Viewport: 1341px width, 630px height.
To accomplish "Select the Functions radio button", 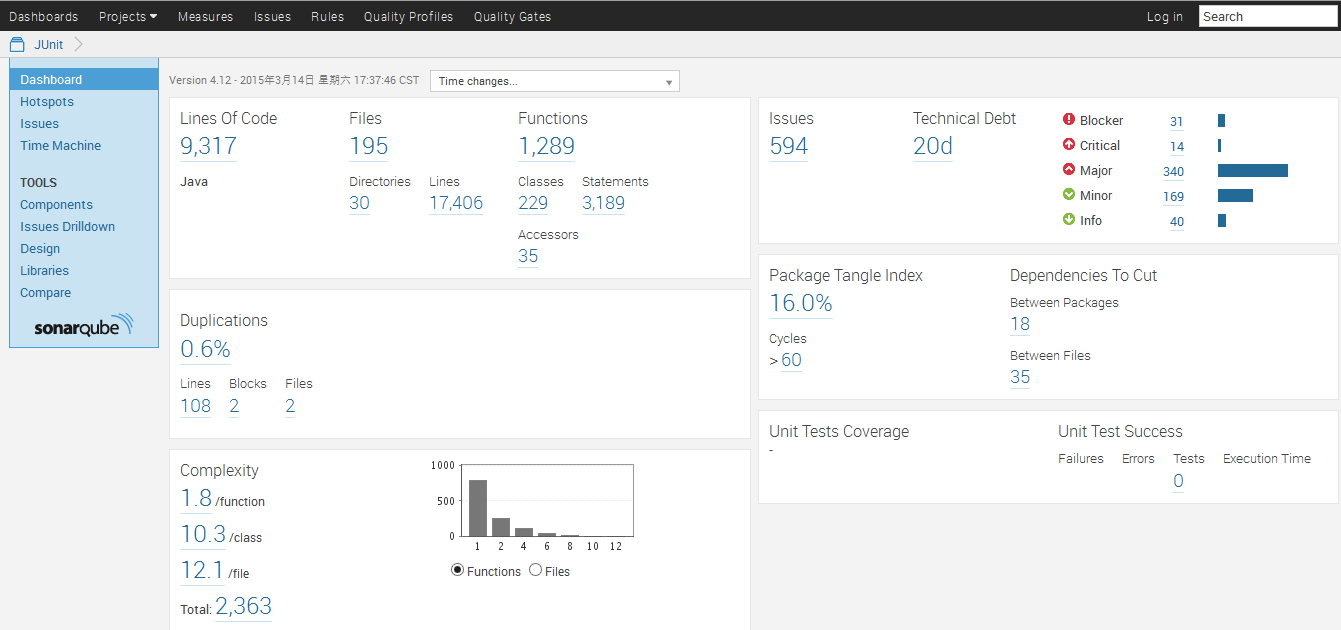I will tap(458, 570).
